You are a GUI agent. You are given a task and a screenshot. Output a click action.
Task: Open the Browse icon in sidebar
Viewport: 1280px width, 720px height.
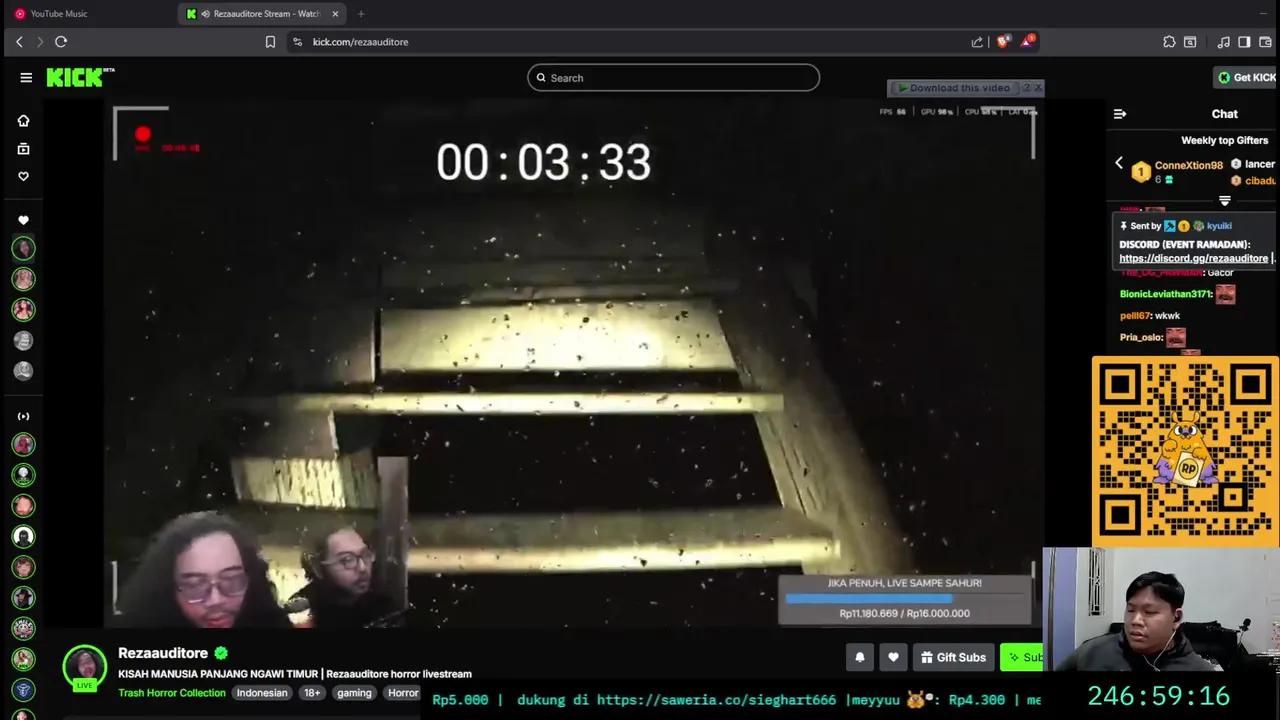coord(23,149)
